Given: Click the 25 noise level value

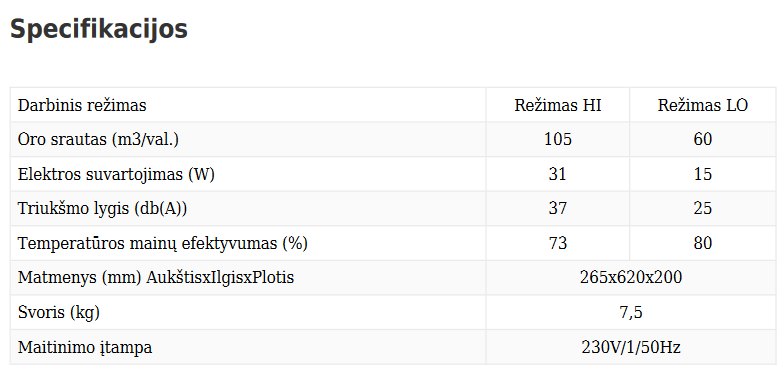Looking at the screenshot, I should click(703, 208).
